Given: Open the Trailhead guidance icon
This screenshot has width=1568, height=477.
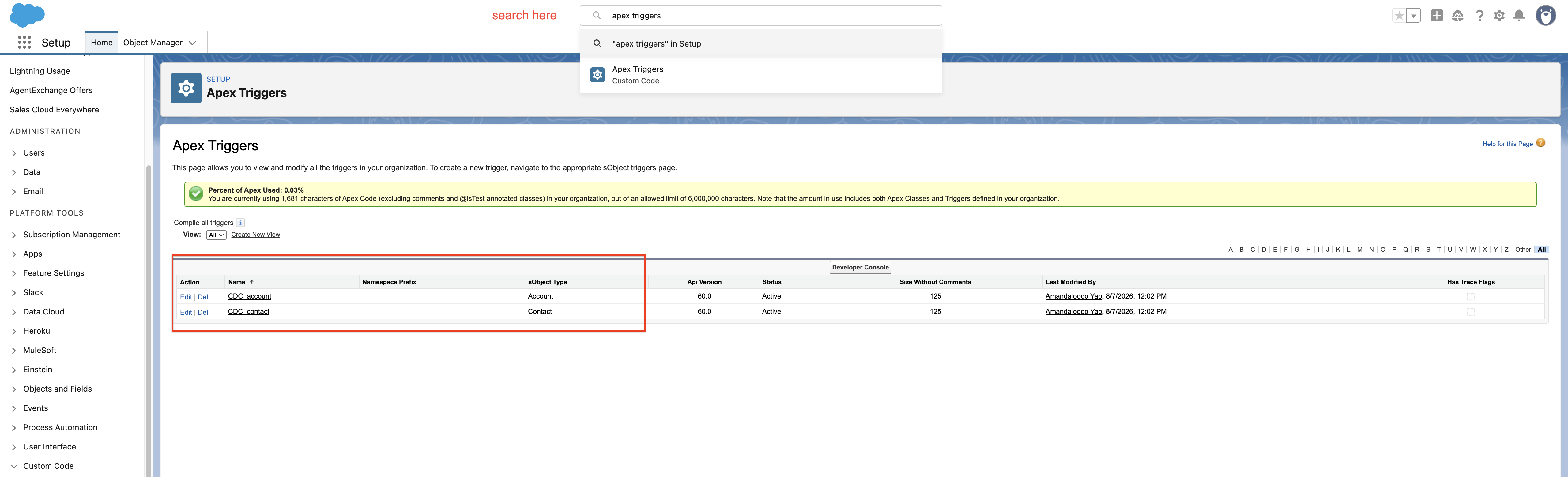Looking at the screenshot, I should (x=1458, y=16).
